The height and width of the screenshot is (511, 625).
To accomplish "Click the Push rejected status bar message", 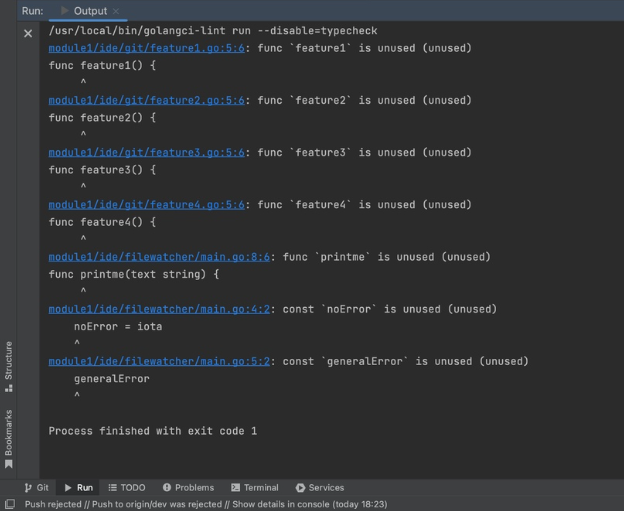I will click(205, 504).
